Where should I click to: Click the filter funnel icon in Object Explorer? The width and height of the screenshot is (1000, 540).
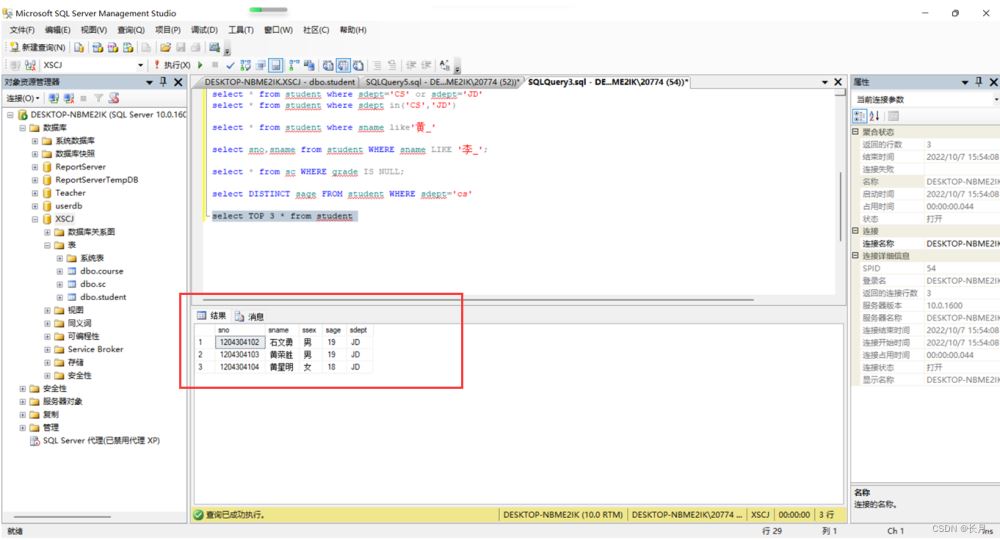click(x=98, y=98)
